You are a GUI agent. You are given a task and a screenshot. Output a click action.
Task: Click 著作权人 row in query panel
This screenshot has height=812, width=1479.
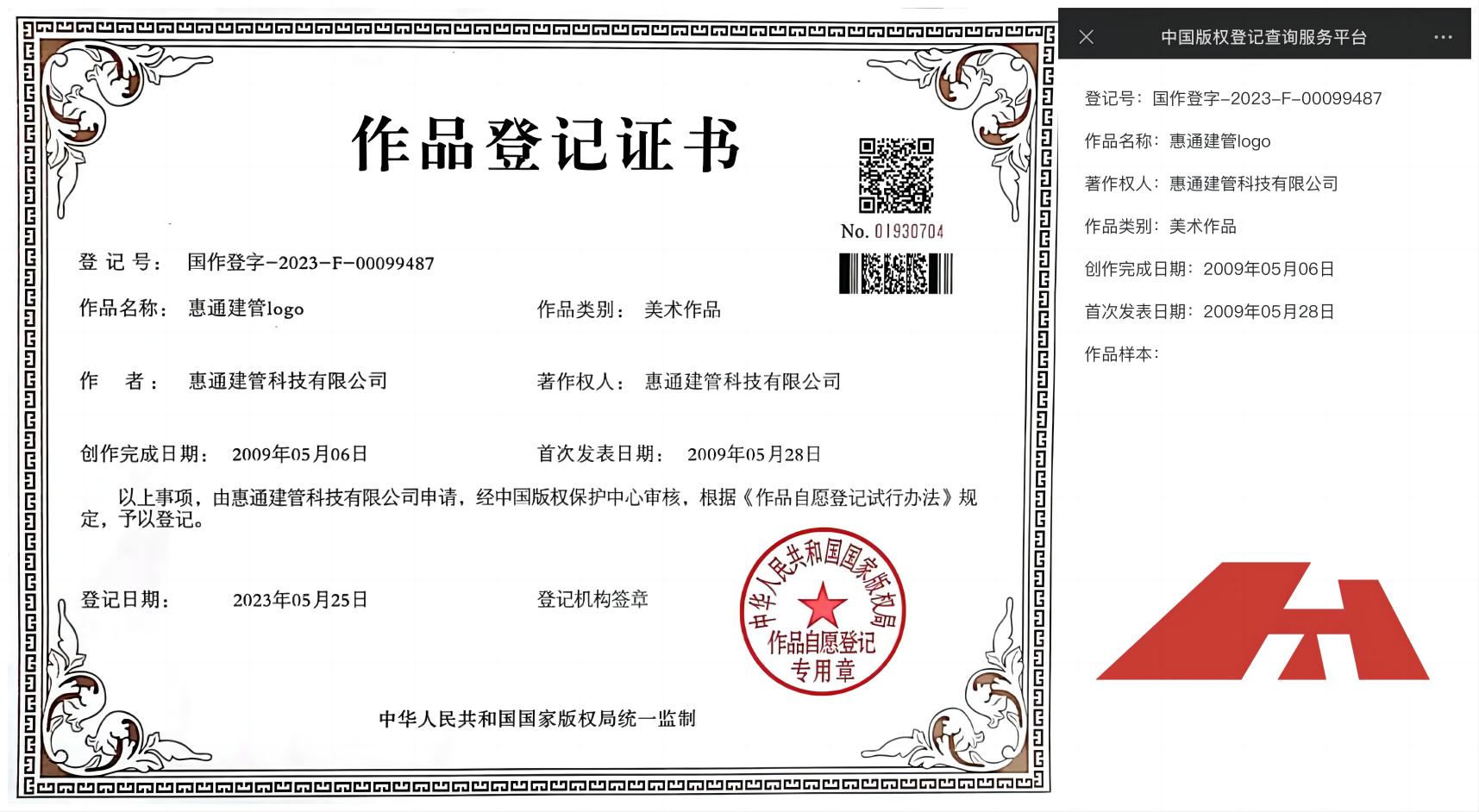[1211, 184]
